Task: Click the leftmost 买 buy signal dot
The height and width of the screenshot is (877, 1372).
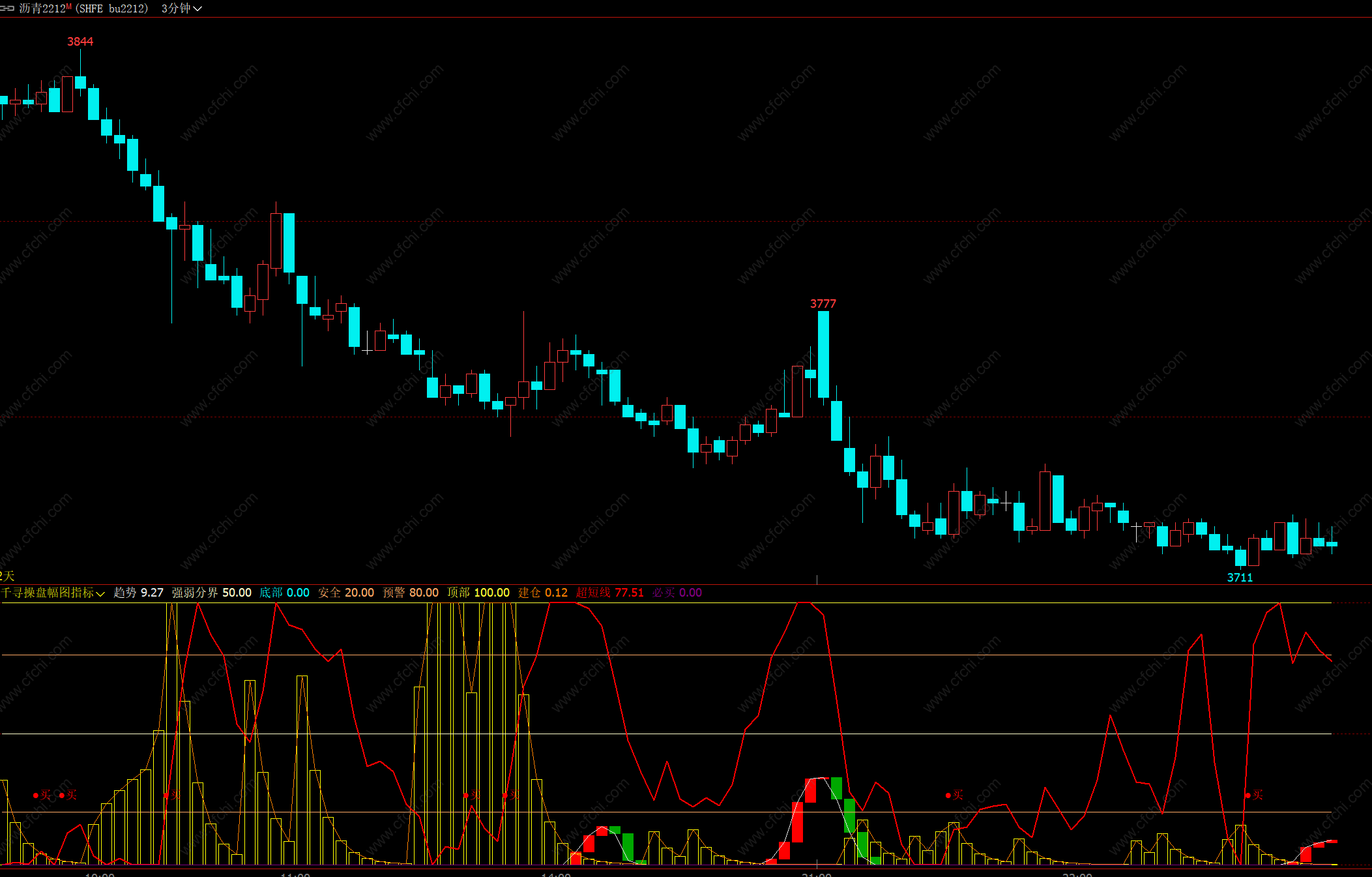Action: click(36, 795)
